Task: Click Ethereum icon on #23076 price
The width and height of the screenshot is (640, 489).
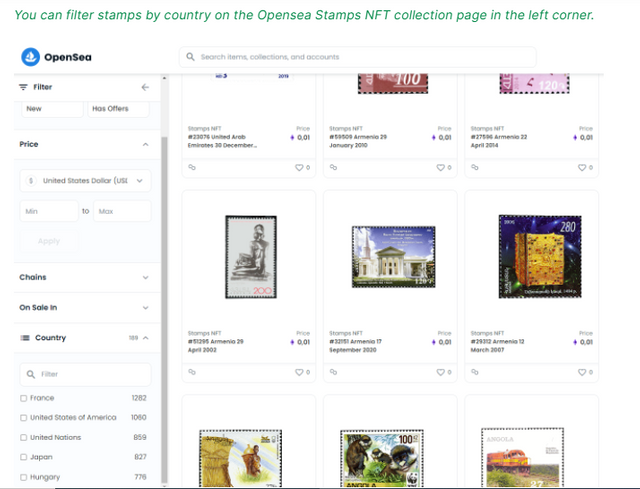Action: [292, 138]
